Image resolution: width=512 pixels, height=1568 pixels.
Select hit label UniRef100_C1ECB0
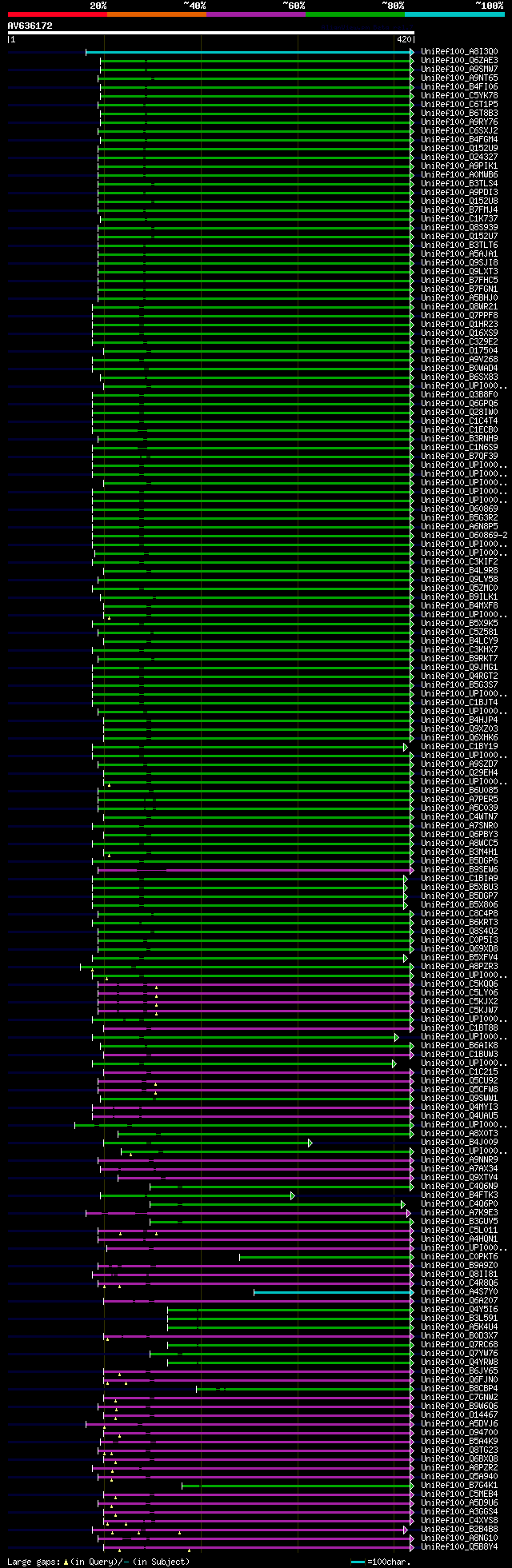pos(459,430)
